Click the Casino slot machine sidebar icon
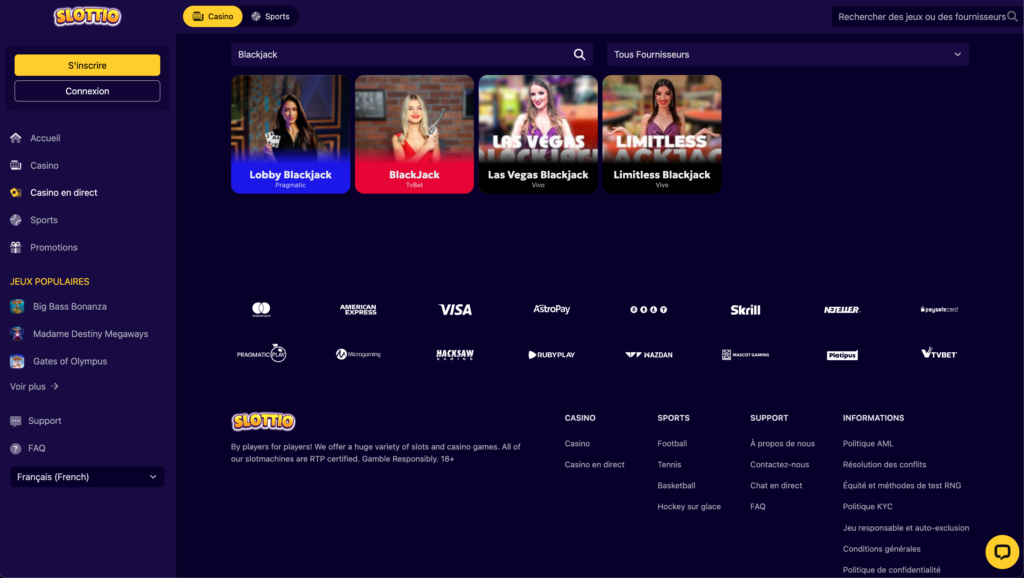 click(16, 165)
